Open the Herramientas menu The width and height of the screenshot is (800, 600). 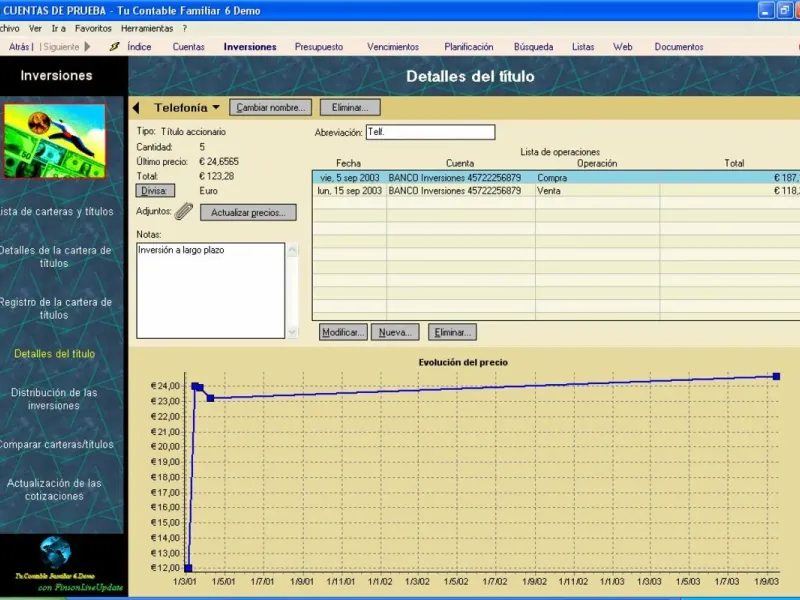click(x=147, y=29)
